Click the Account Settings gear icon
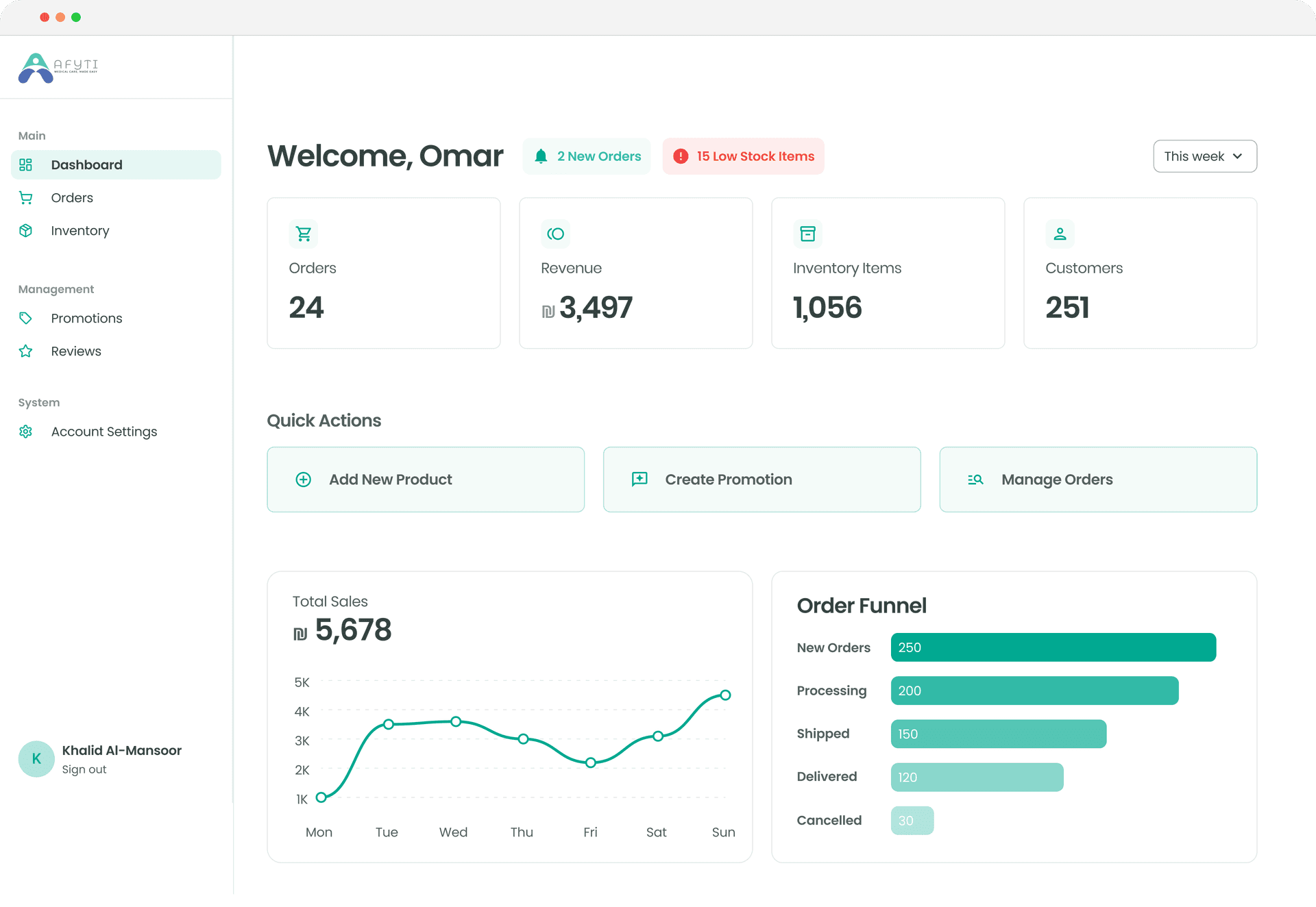This screenshot has height=907, width=1316. click(x=26, y=432)
